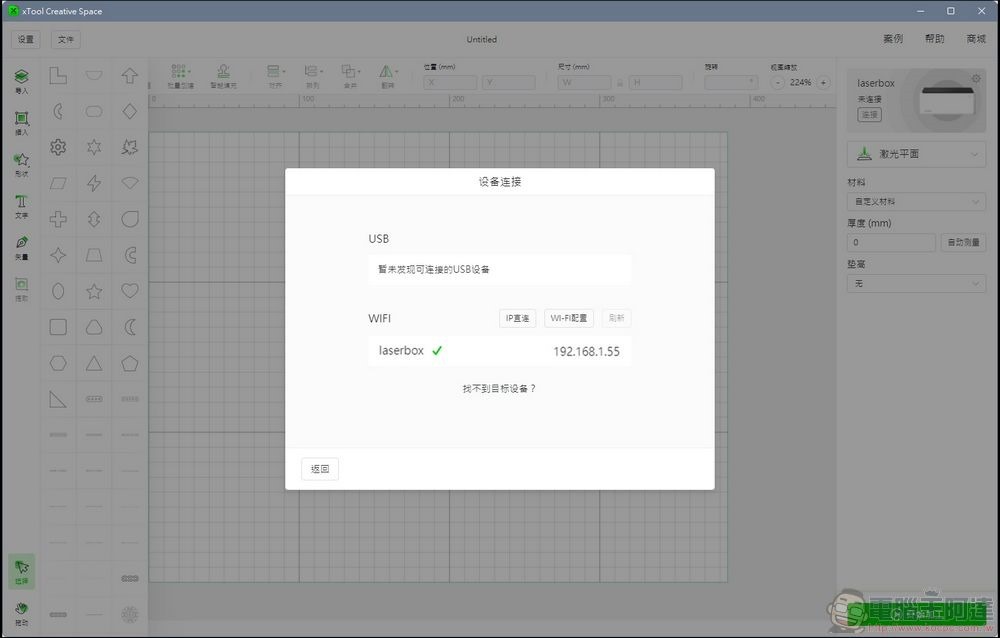Insert the L-shaped shape
This screenshot has height=638, width=1000.
(58, 76)
